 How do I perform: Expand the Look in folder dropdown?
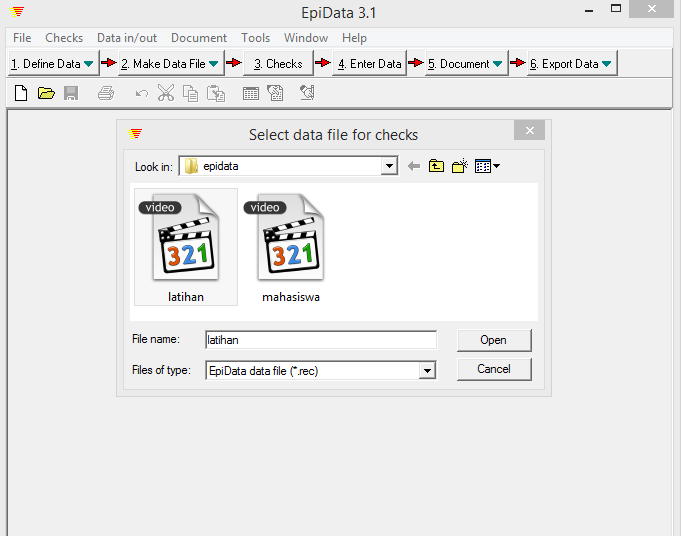click(x=390, y=166)
